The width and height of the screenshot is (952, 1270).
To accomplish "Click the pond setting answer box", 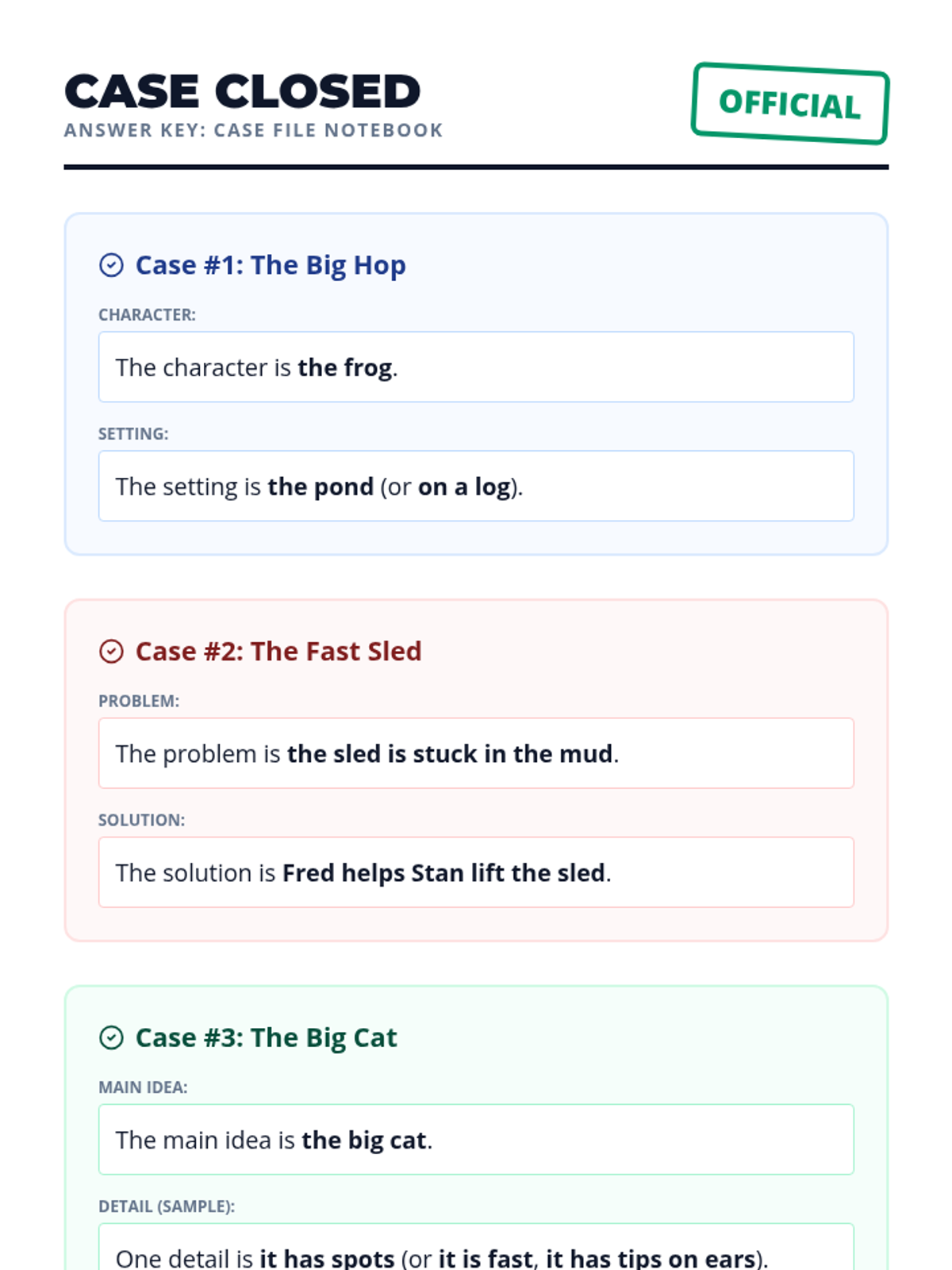I will 476,487.
